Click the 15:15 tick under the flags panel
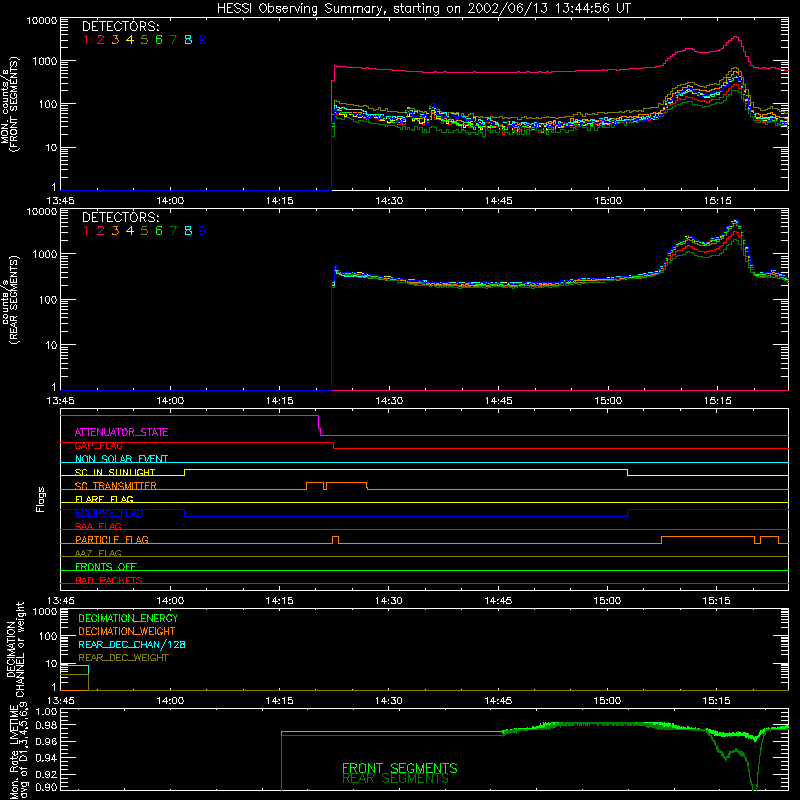800x800 pixels. click(x=716, y=601)
